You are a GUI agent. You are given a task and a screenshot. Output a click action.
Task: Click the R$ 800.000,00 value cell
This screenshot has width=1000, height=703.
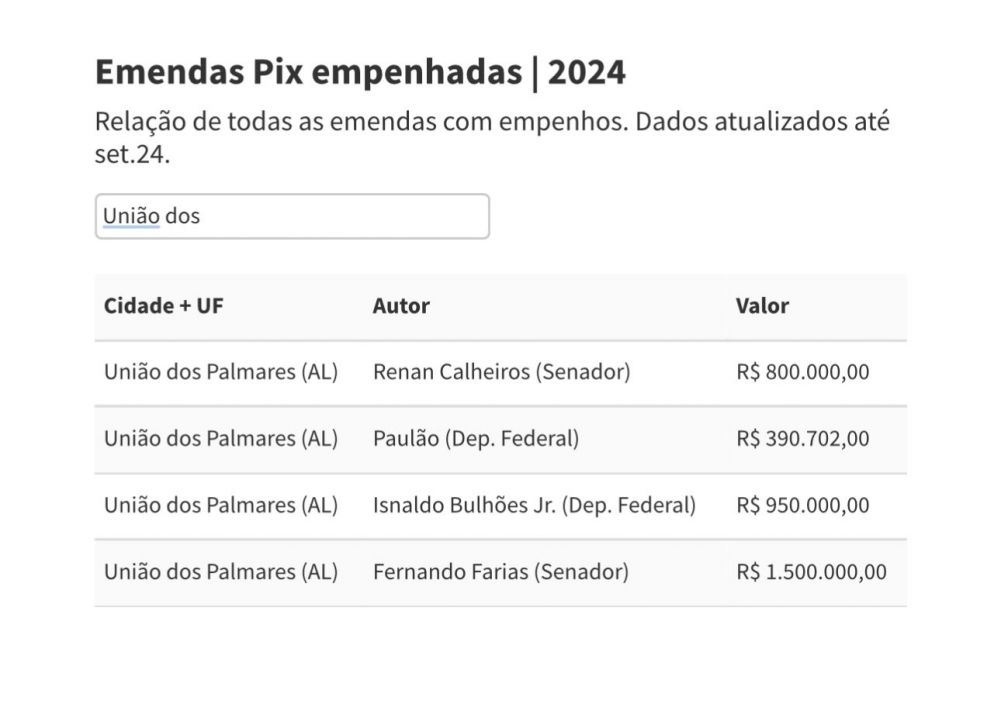click(803, 372)
